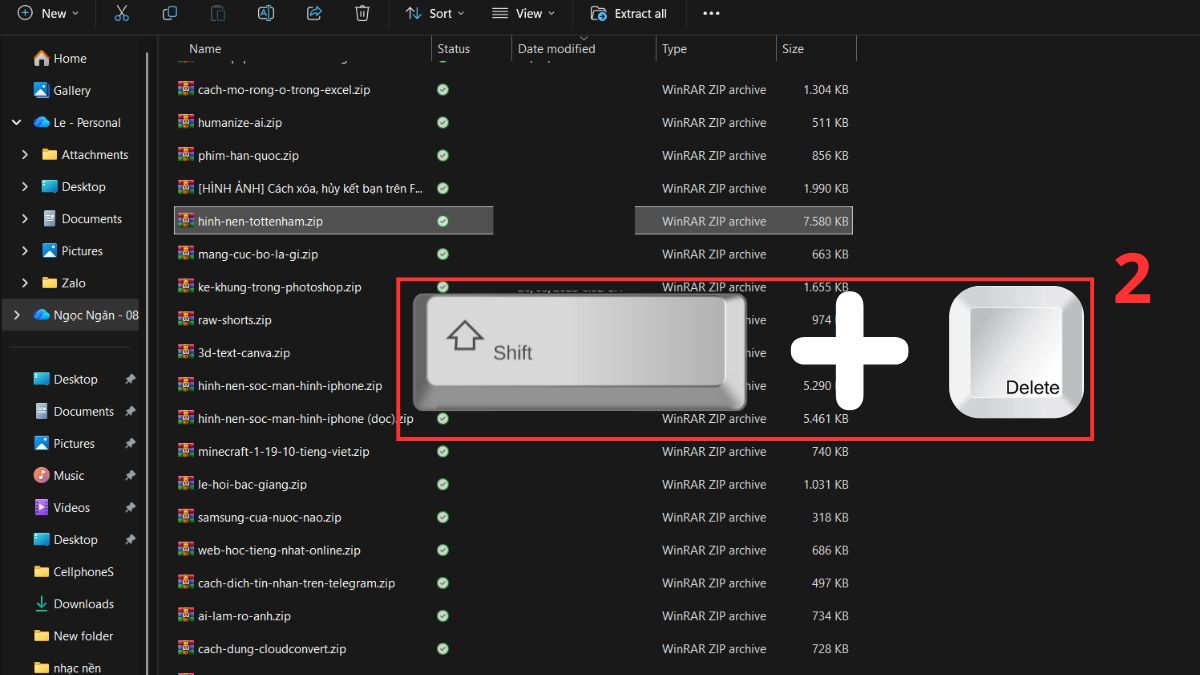This screenshot has height=675, width=1200.
Task: Click the Extract all button
Action: [x=629, y=13]
